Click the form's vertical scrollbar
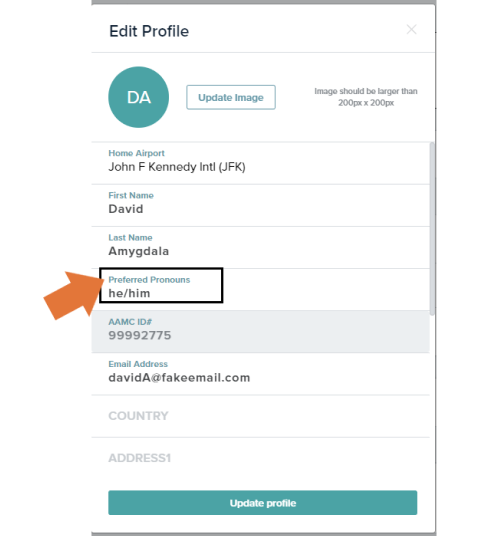Viewport: 489px width, 536px height. (432, 229)
